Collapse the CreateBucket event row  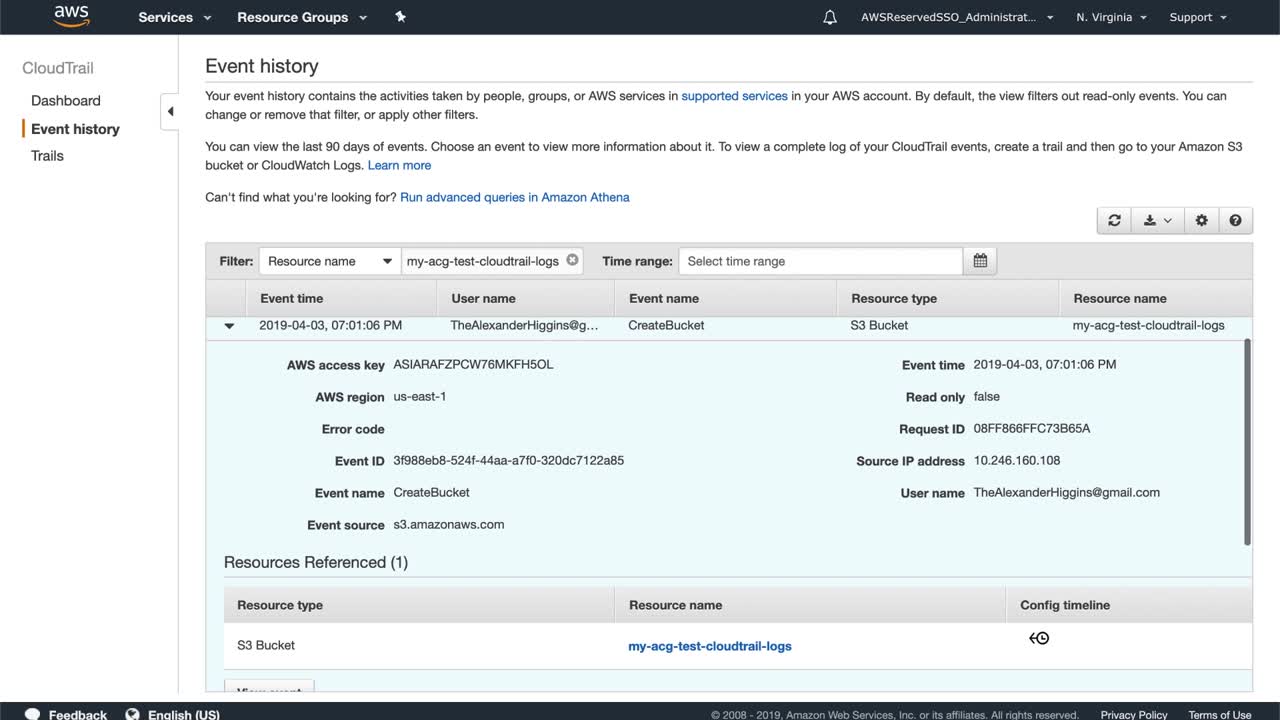click(x=229, y=326)
